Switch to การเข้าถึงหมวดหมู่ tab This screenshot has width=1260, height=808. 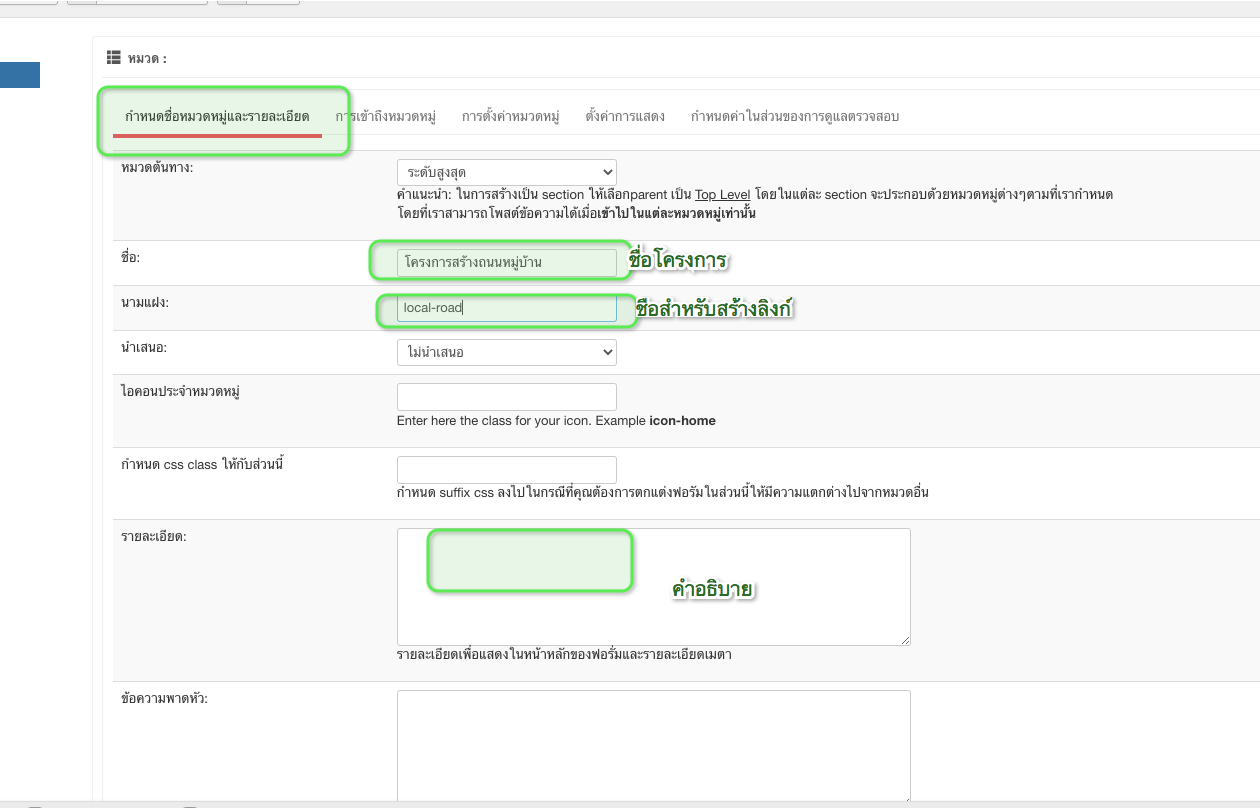click(386, 116)
